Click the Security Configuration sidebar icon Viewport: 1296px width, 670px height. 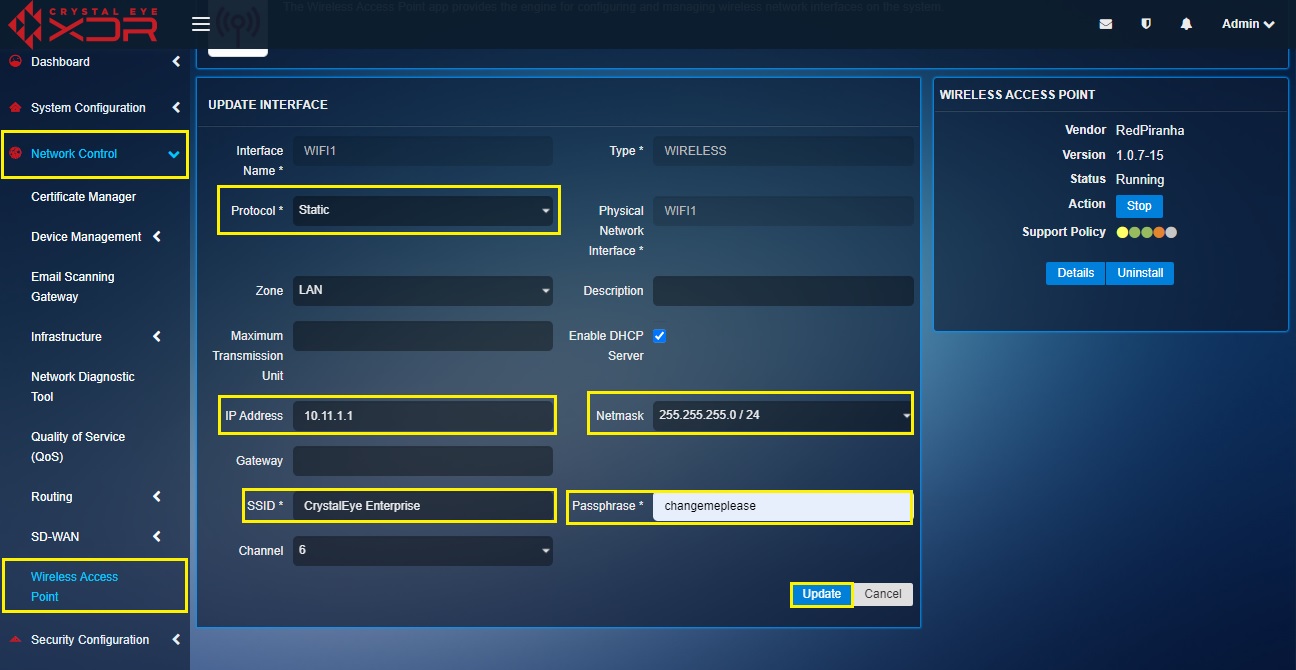[15, 640]
